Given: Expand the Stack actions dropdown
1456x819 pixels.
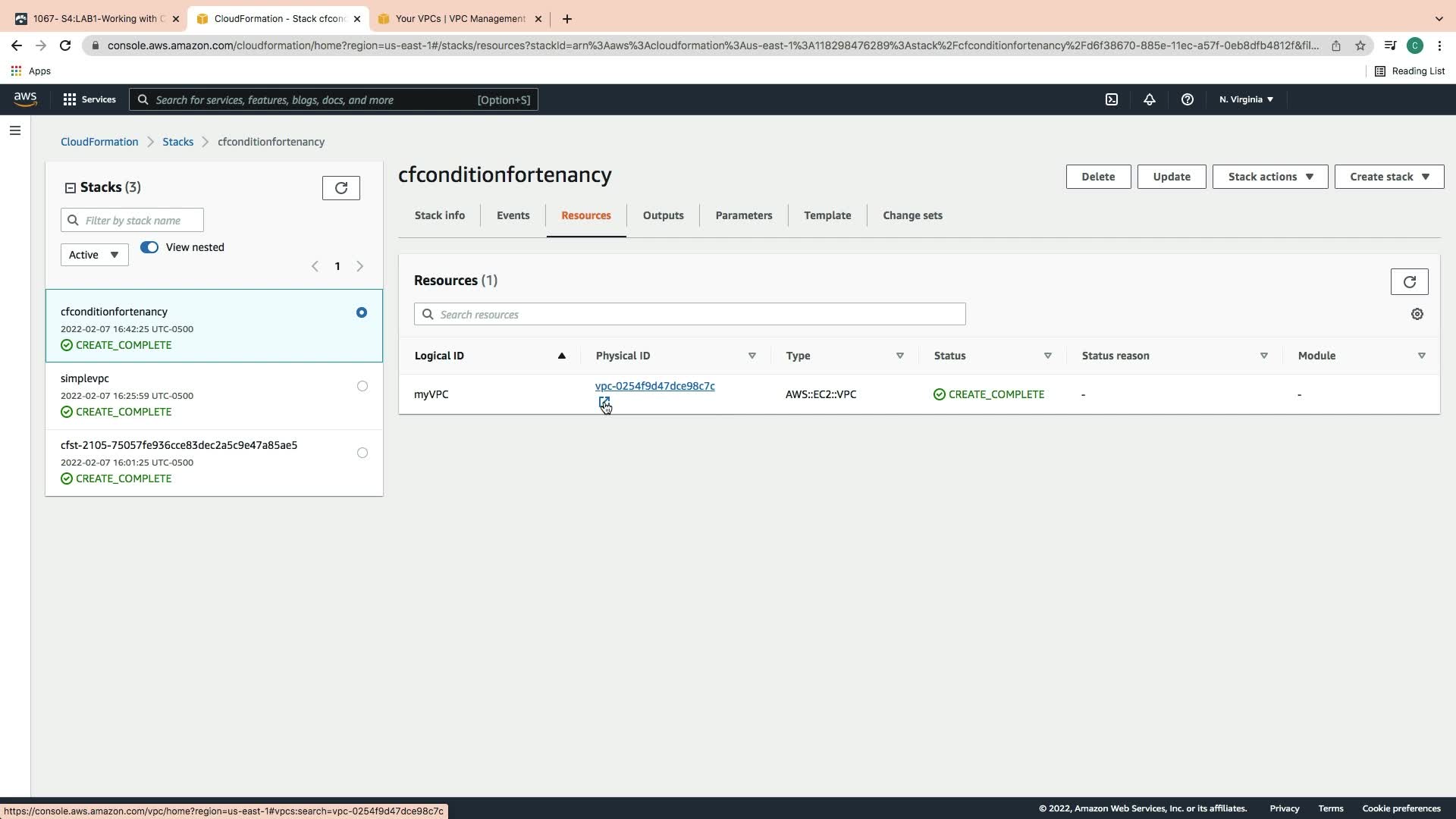Looking at the screenshot, I should click(1269, 177).
